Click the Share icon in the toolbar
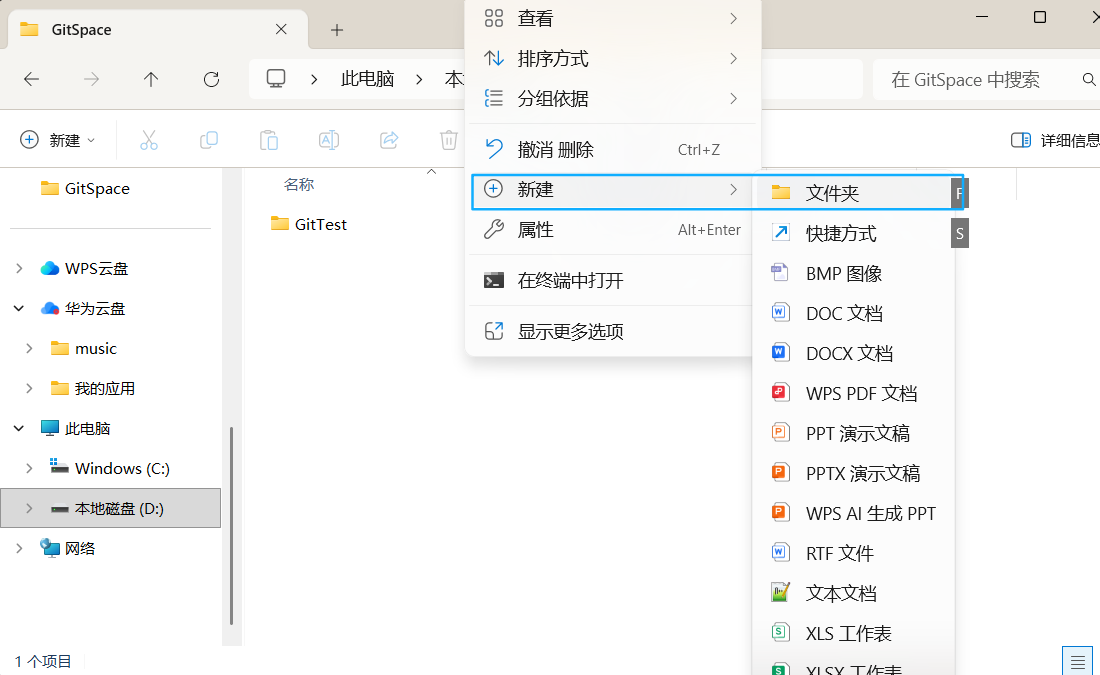Screen dimensions: 1100x675 pos(389,140)
